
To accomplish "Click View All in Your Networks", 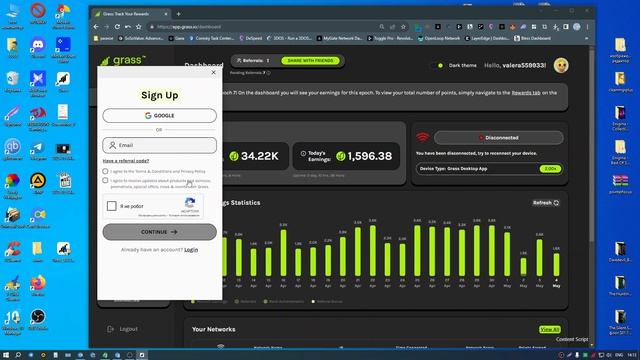I will coord(549,329).
